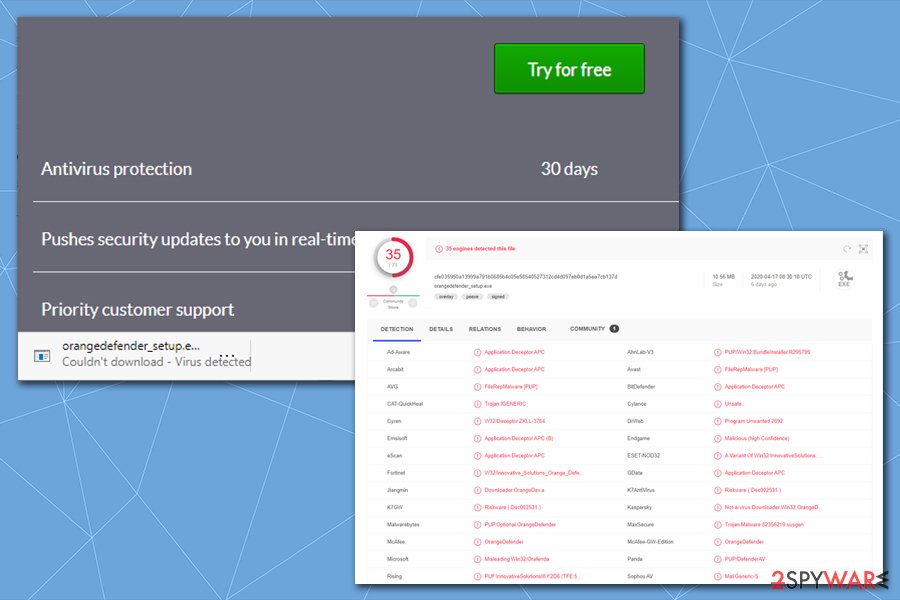The width and height of the screenshot is (900, 600).
Task: Click the K7AntiVirus engine name
Action: [x=641, y=490]
